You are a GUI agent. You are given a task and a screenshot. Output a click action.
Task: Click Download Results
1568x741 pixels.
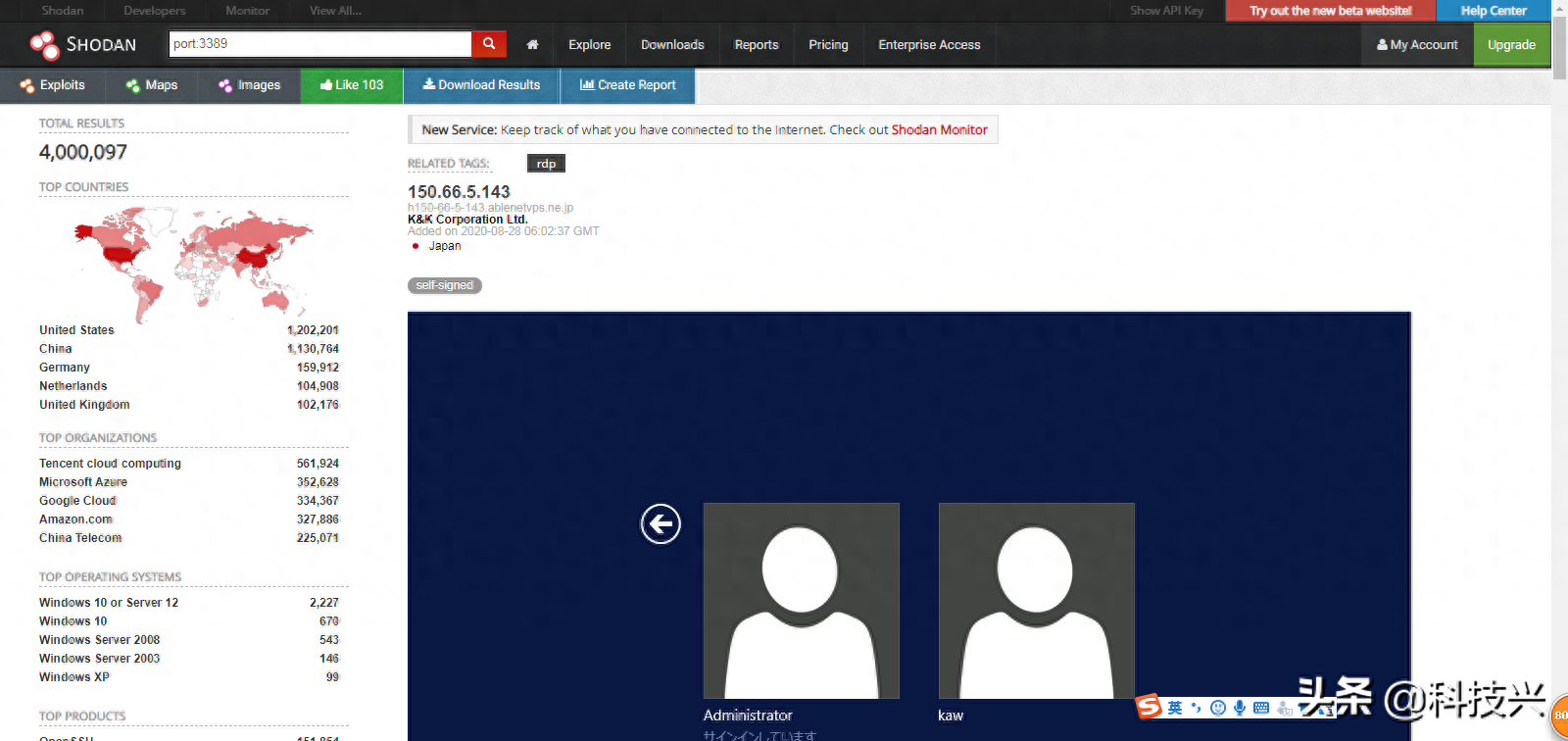pos(481,85)
